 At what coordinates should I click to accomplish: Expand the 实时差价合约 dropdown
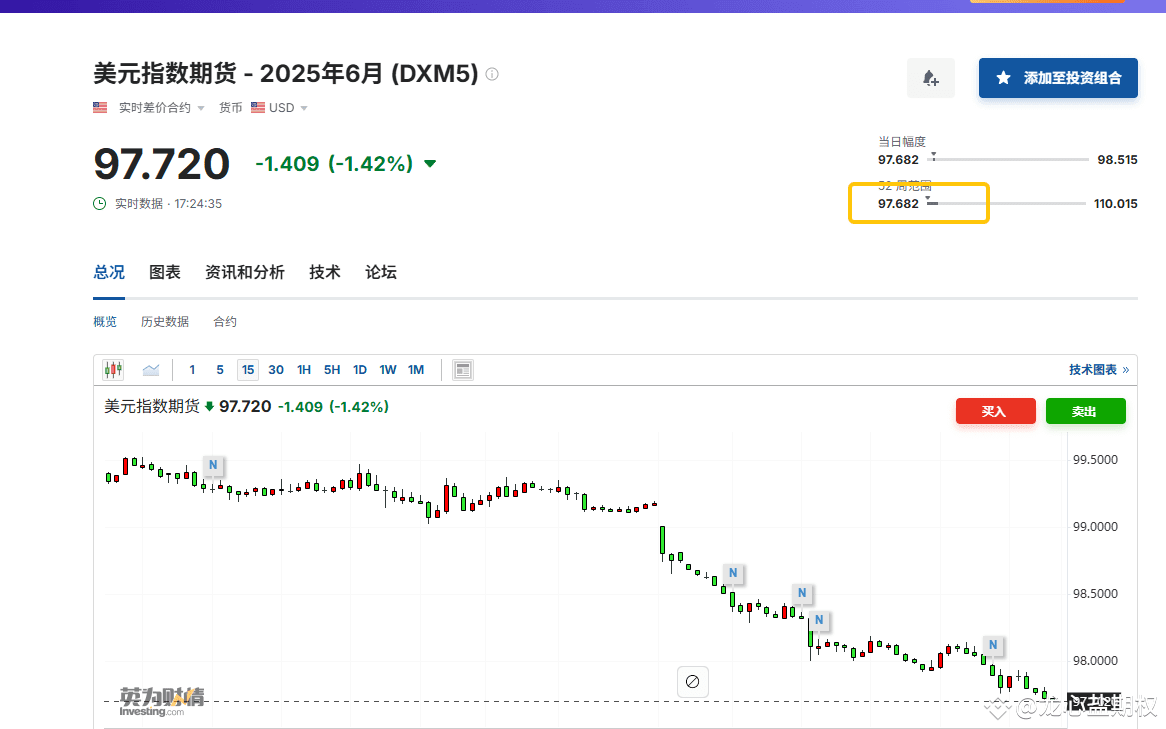tap(201, 107)
